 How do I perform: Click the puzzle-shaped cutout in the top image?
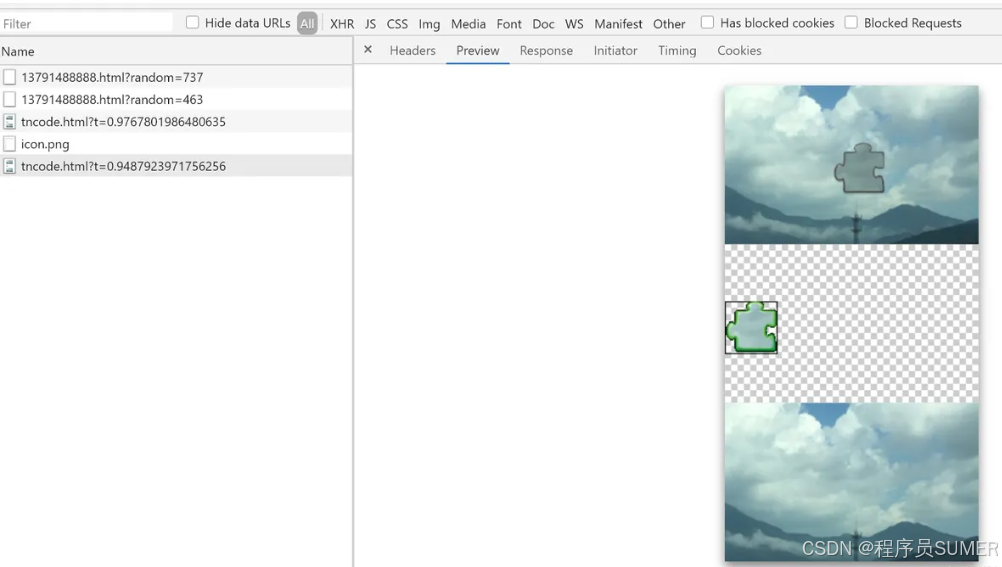tap(860, 168)
